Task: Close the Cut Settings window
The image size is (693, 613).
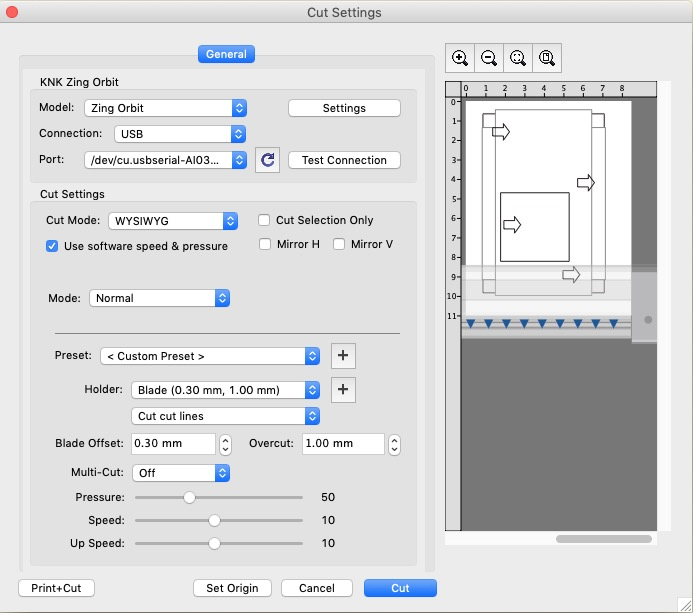Action: tap(12, 12)
